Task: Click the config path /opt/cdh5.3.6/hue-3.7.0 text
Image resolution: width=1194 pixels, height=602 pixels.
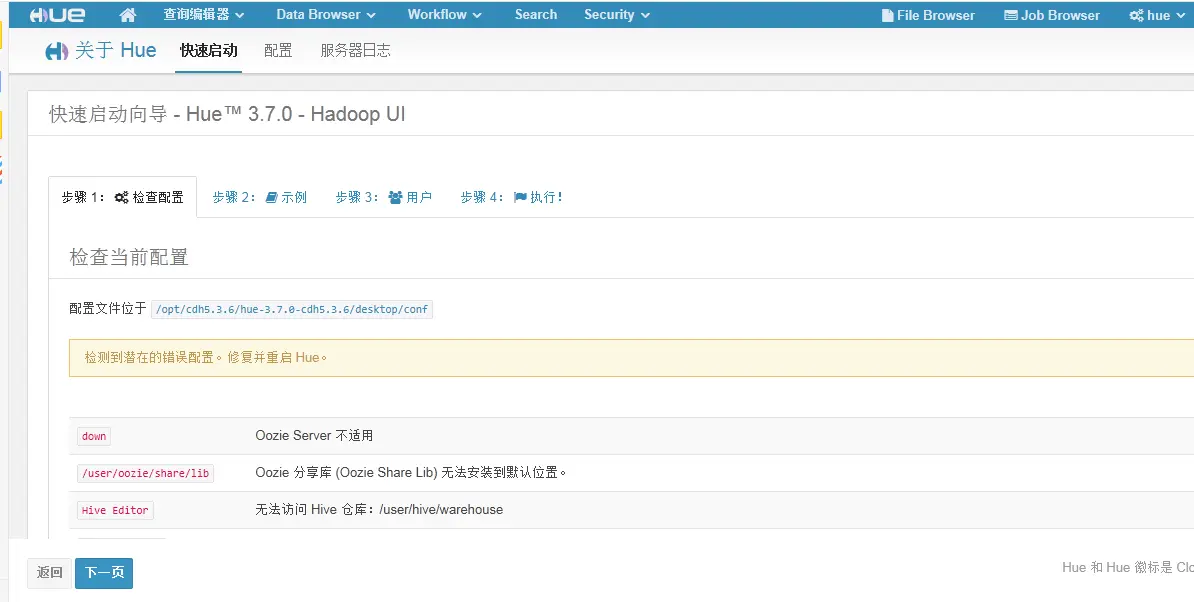Action: pos(292,309)
